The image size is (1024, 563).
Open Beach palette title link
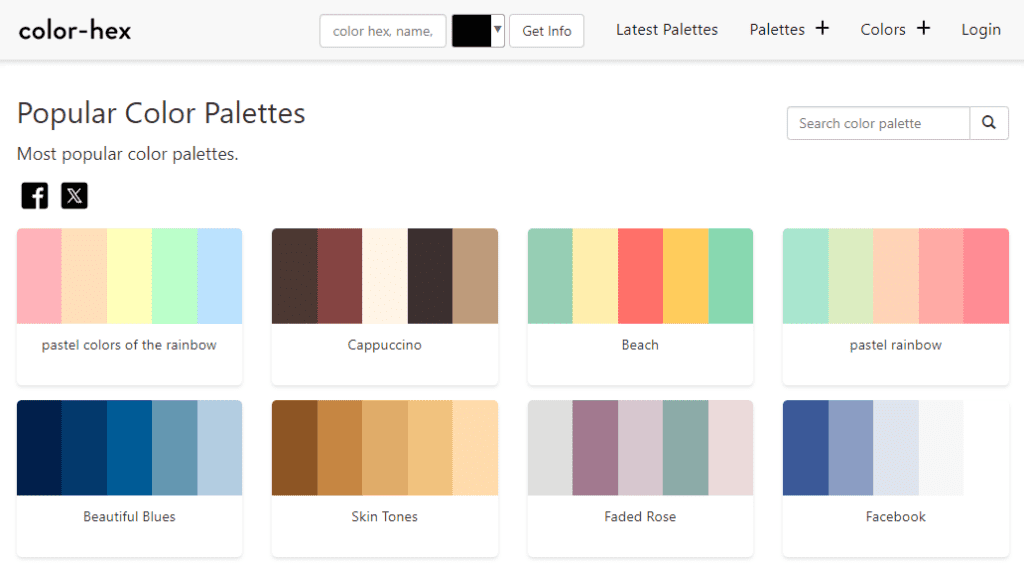(x=640, y=345)
